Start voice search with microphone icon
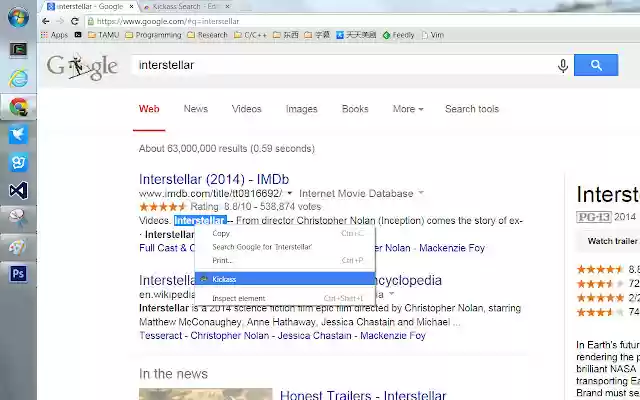Viewport: 640px width, 400px height. click(563, 65)
